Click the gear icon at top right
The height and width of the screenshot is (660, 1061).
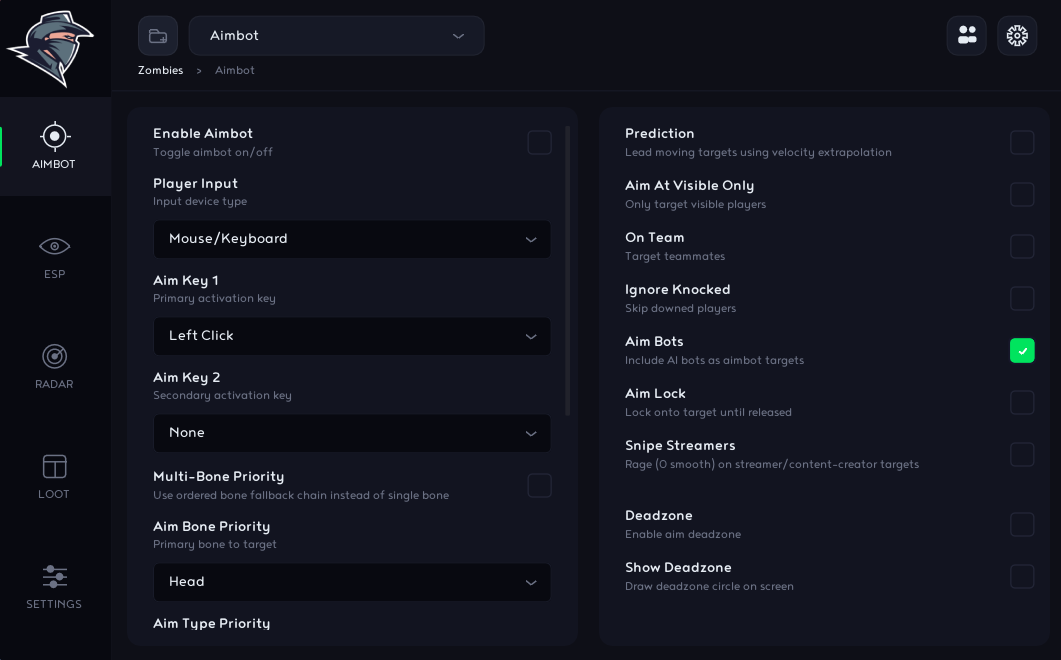[1017, 36]
